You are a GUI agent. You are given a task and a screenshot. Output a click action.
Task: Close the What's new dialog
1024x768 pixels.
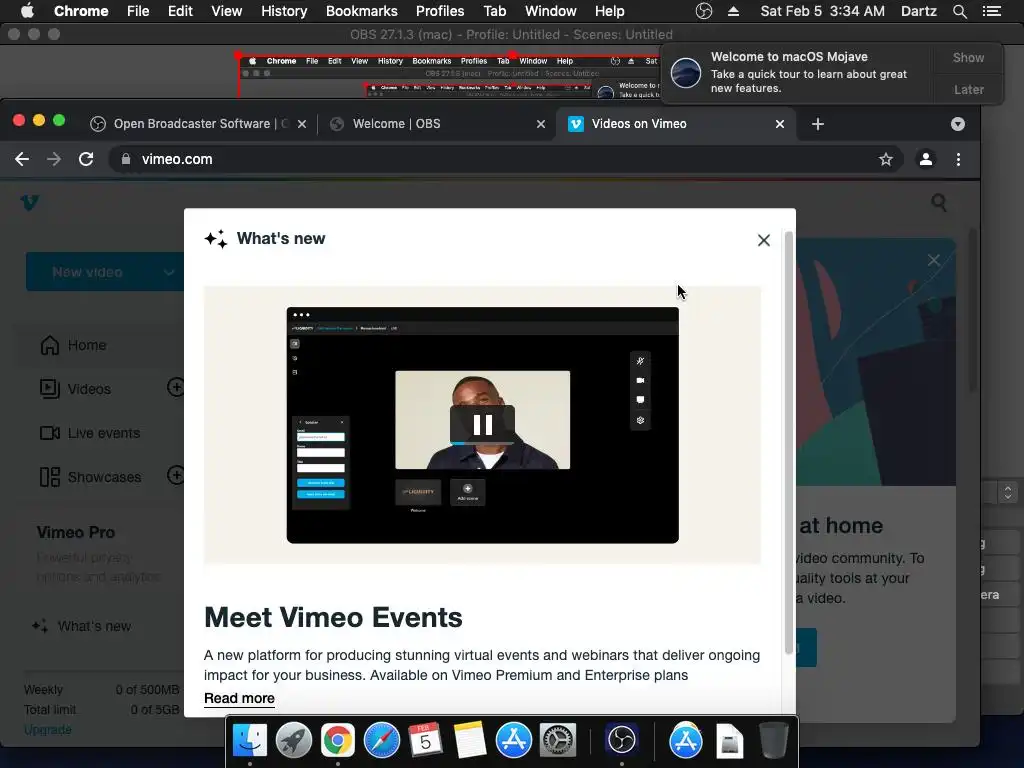pyautogui.click(x=763, y=240)
